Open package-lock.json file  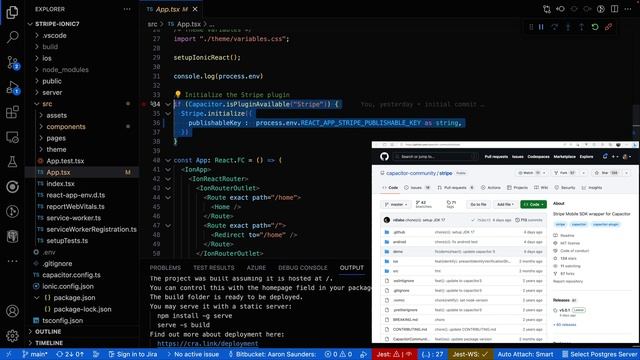point(82,309)
